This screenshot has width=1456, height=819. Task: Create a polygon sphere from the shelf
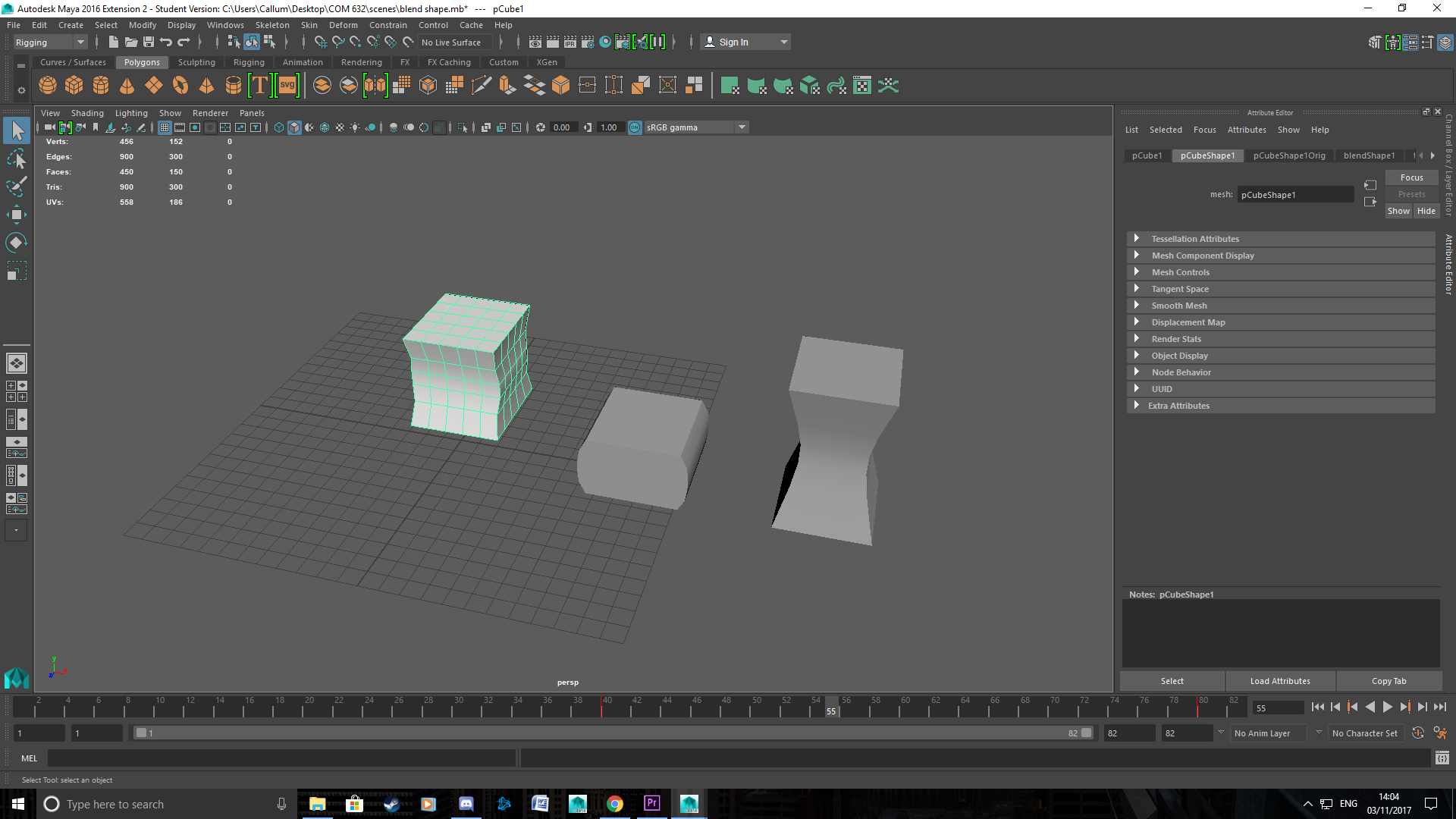pyautogui.click(x=48, y=86)
